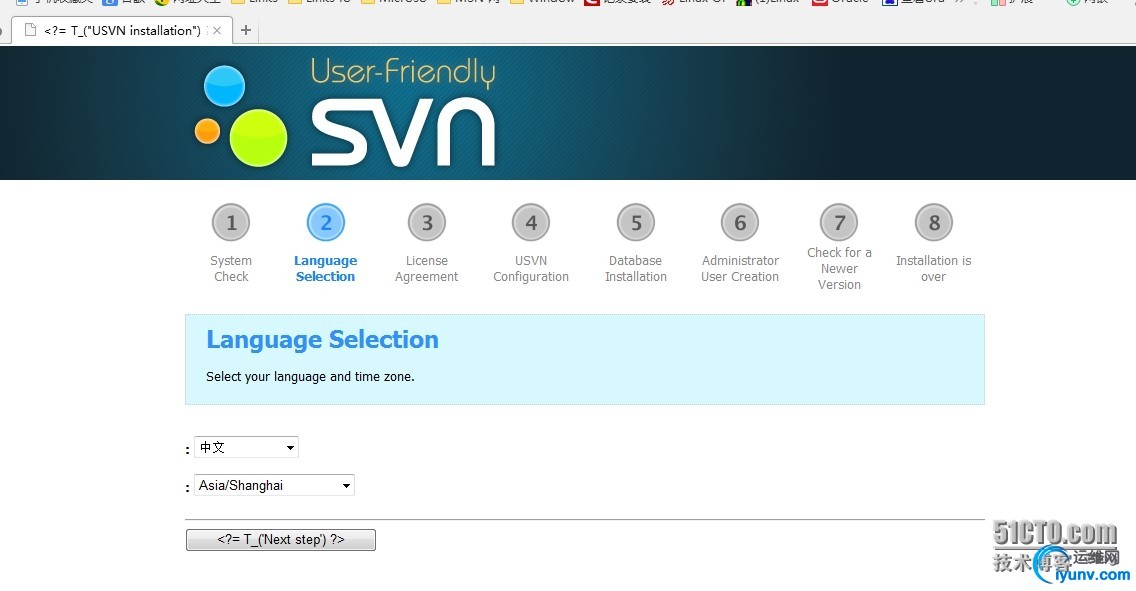The height and width of the screenshot is (591, 1136).
Task: Click the step 6 circle icon
Action: click(740, 222)
